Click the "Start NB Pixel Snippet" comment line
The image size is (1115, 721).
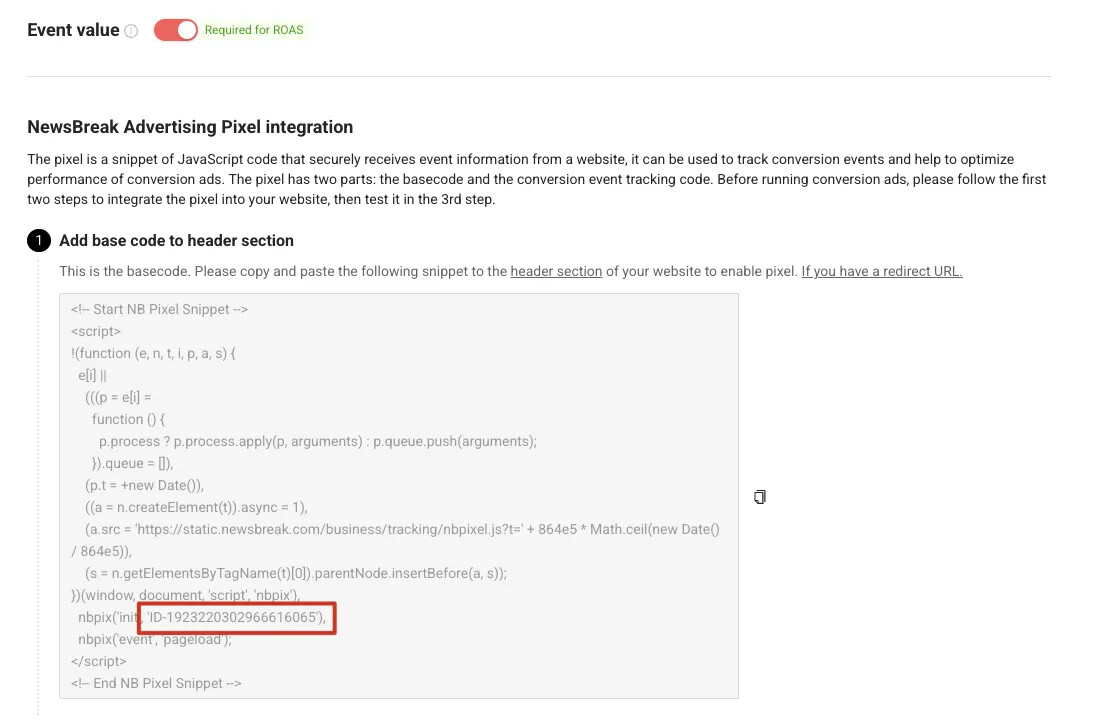point(160,310)
